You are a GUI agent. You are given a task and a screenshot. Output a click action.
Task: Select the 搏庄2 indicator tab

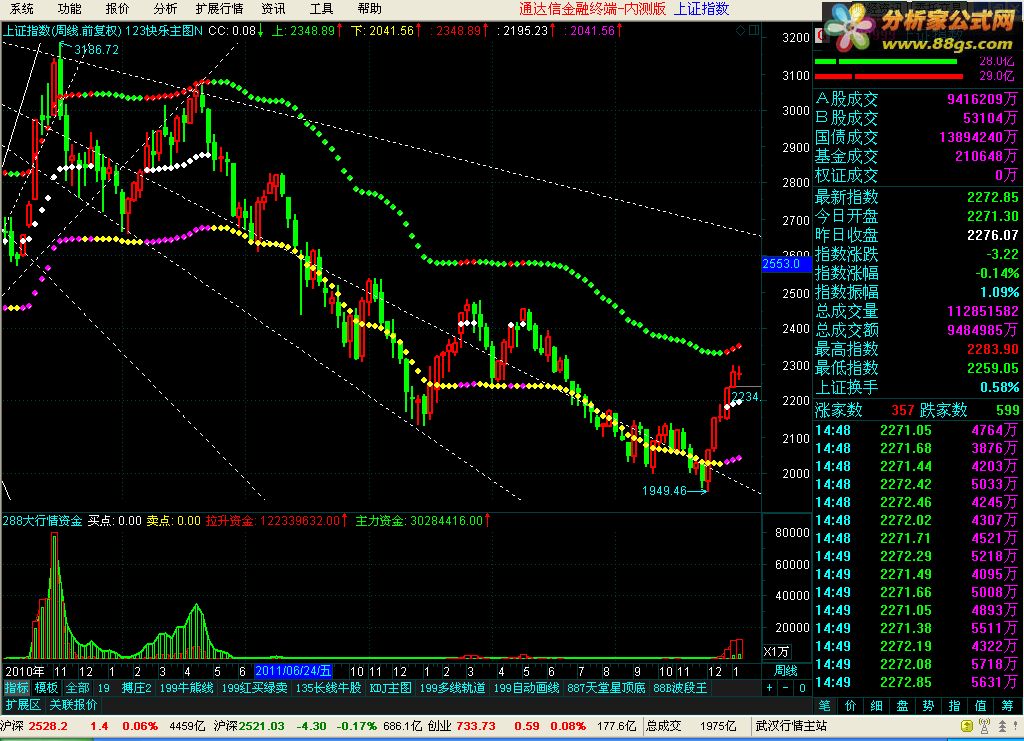(x=136, y=687)
